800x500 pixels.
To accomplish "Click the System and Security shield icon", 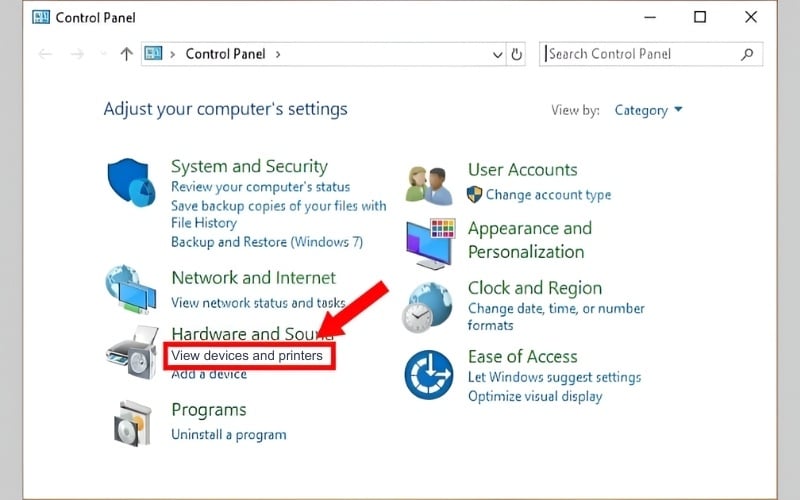I will 132,183.
